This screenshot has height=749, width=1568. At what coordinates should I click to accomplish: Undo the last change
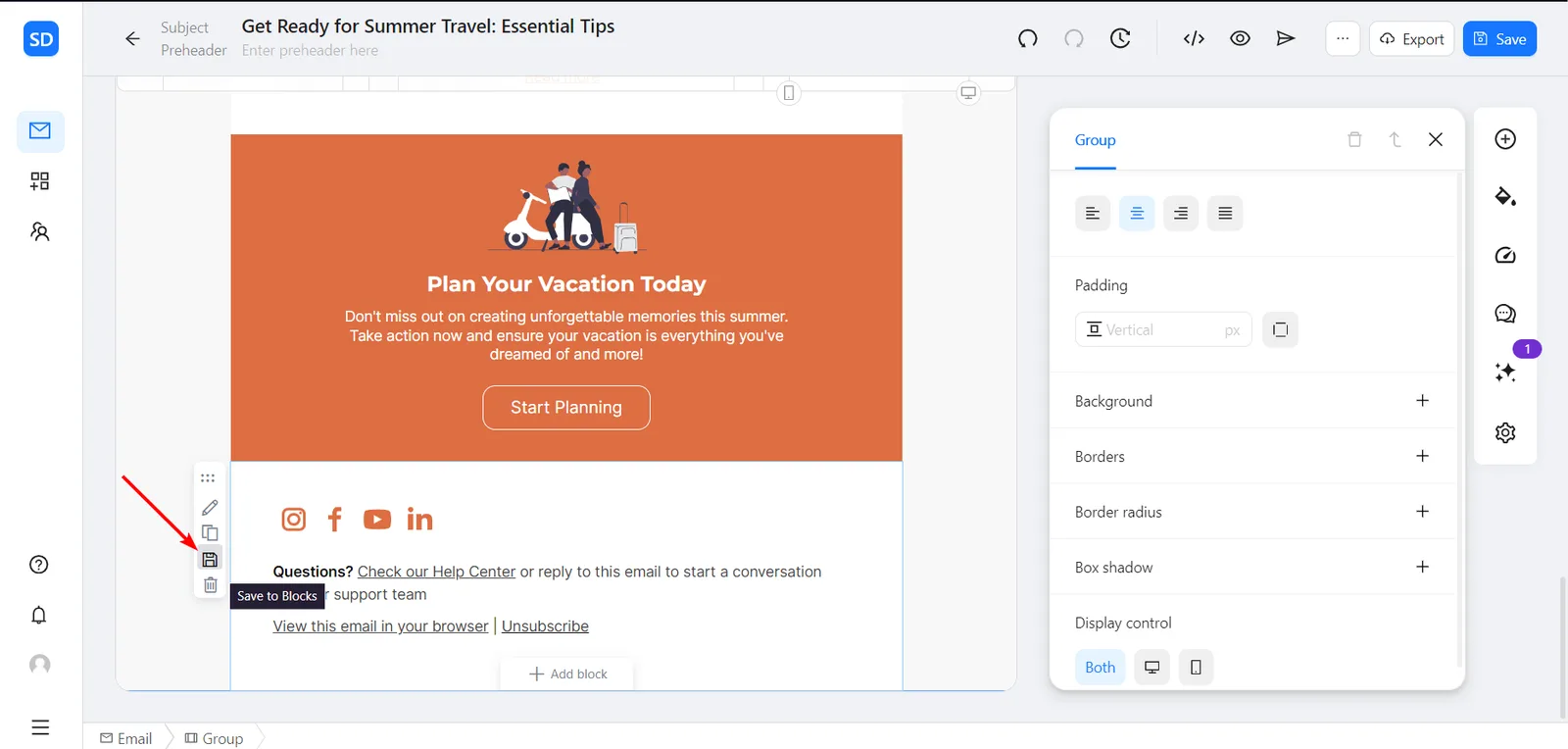click(x=1027, y=38)
